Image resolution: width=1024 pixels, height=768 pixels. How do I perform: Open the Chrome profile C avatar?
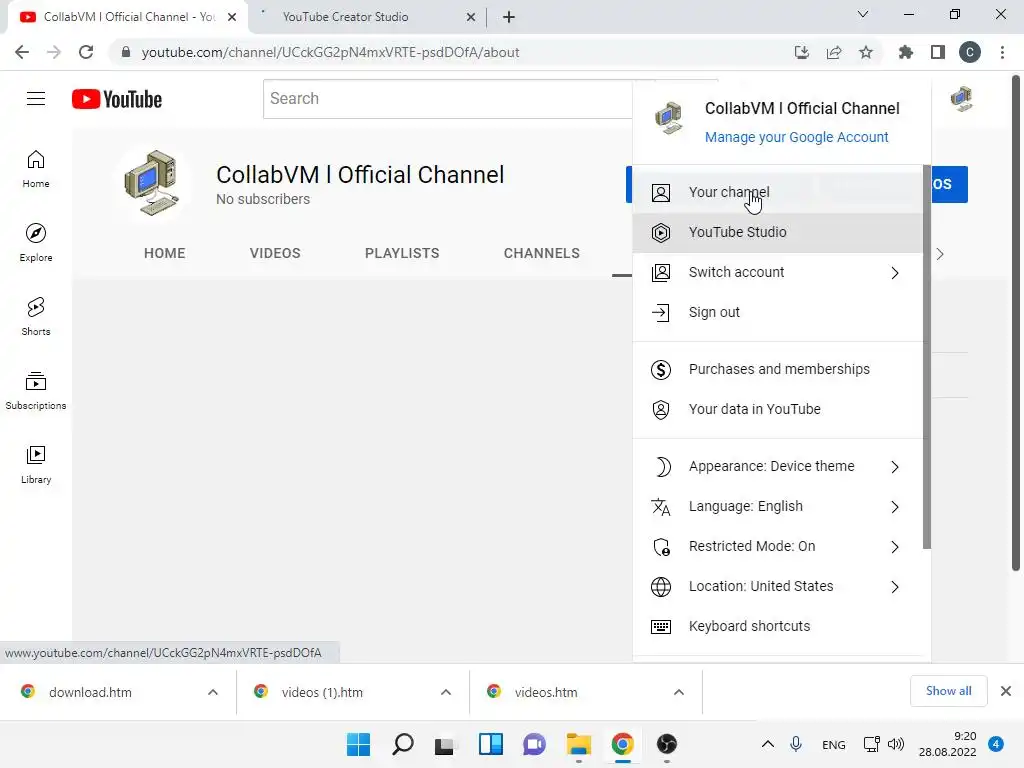pyautogui.click(x=970, y=52)
